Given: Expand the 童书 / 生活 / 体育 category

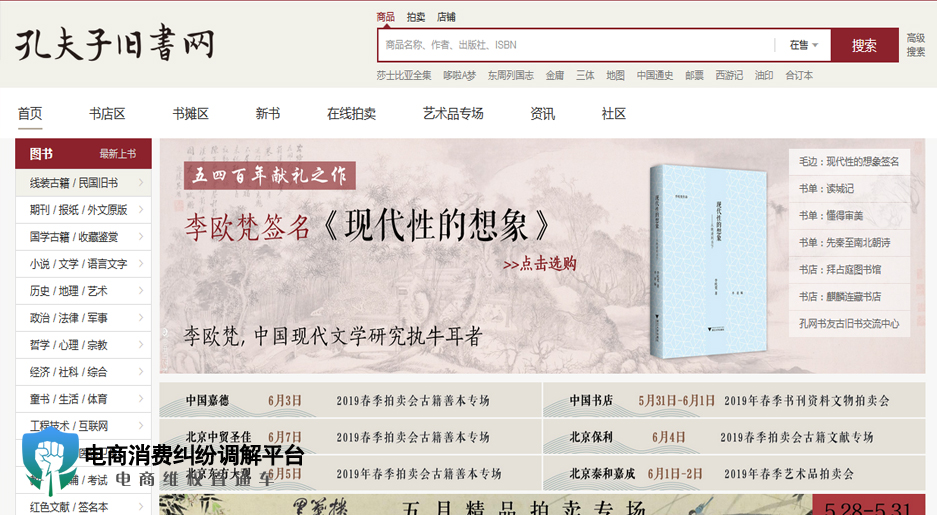Looking at the screenshot, I should (x=83, y=398).
